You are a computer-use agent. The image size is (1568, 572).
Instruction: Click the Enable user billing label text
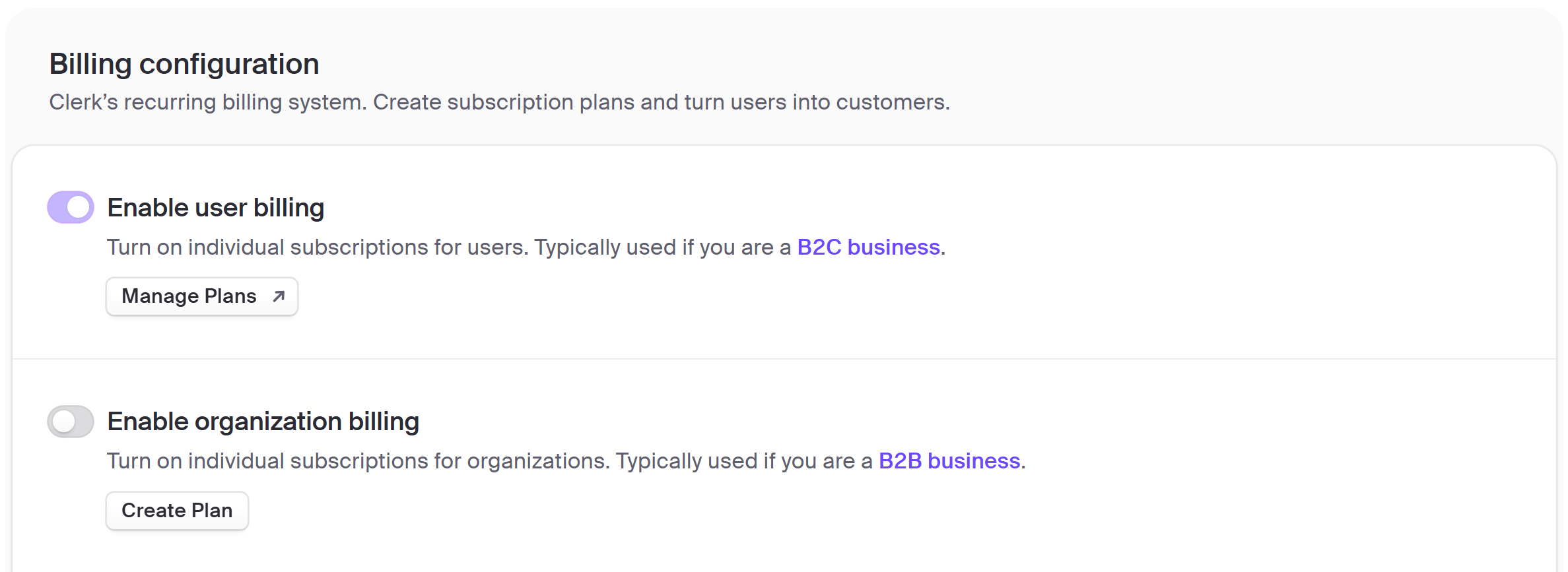pyautogui.click(x=216, y=208)
